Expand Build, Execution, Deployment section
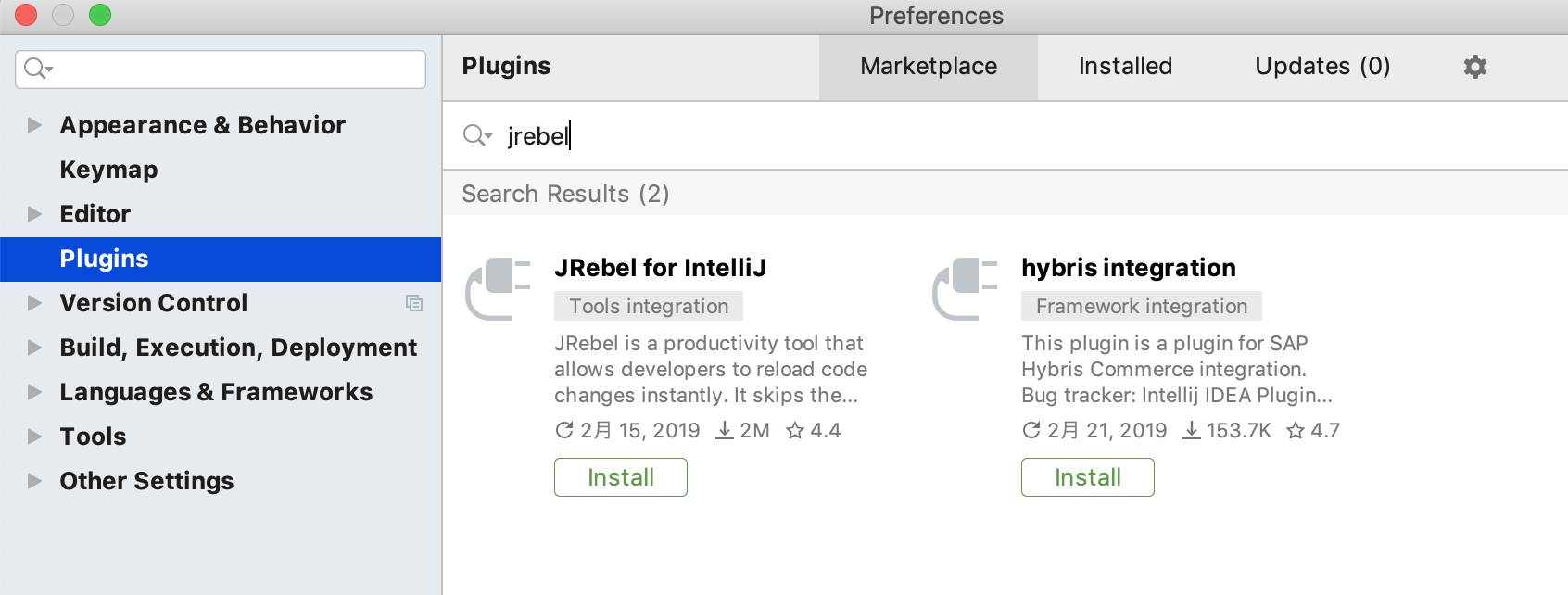Viewport: 1568px width, 595px height. click(x=34, y=348)
